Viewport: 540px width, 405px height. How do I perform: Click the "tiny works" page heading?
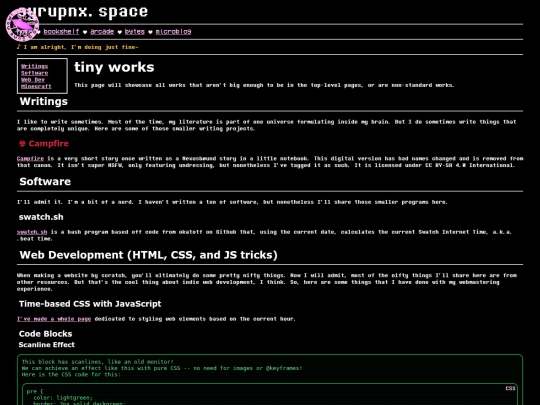[114, 67]
